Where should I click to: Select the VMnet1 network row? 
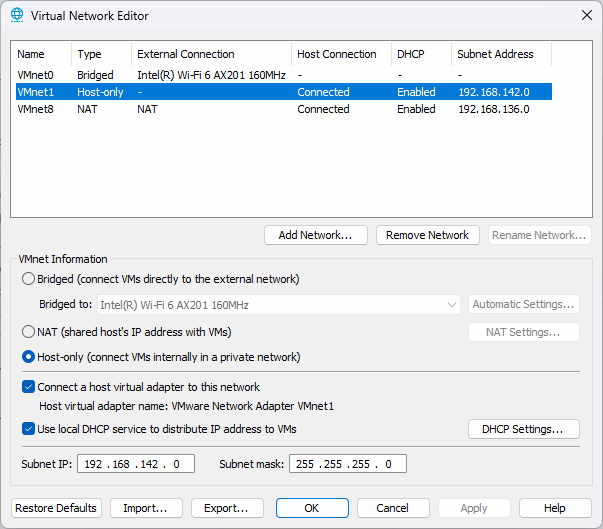point(284,92)
